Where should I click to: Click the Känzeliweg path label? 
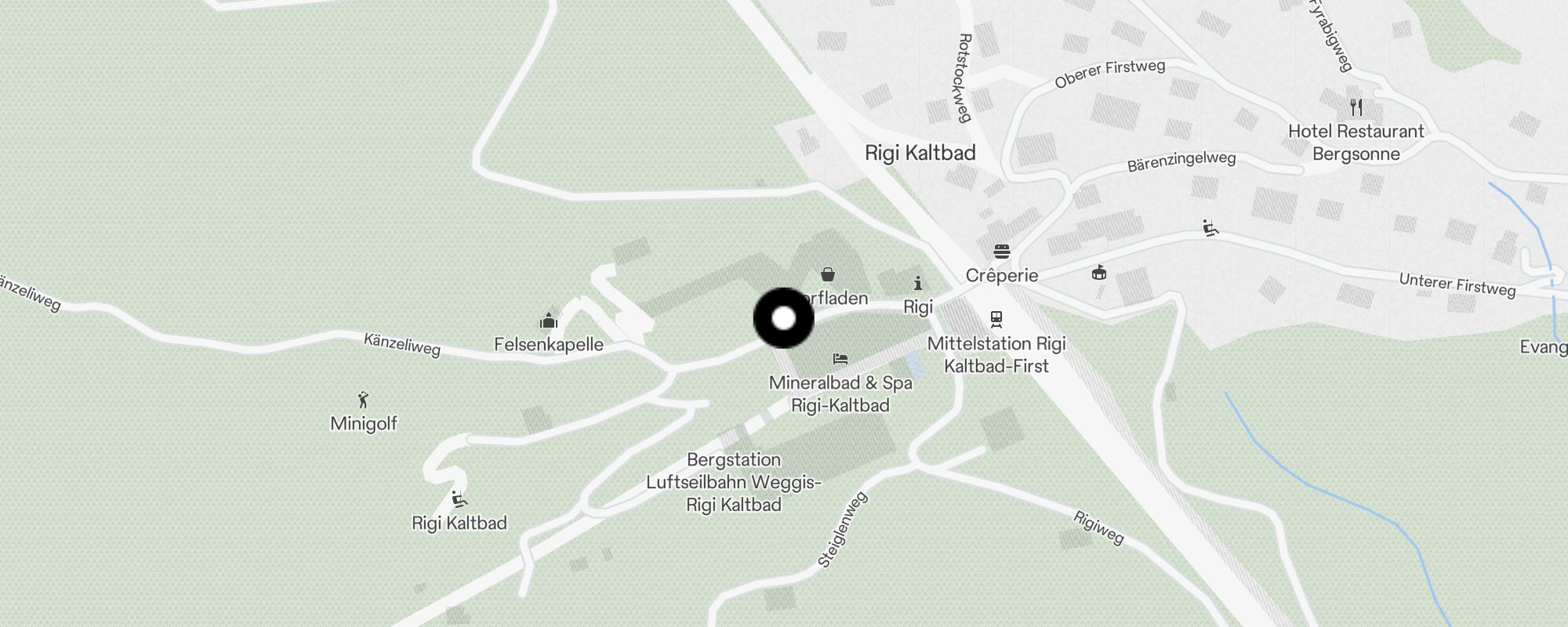click(x=402, y=345)
